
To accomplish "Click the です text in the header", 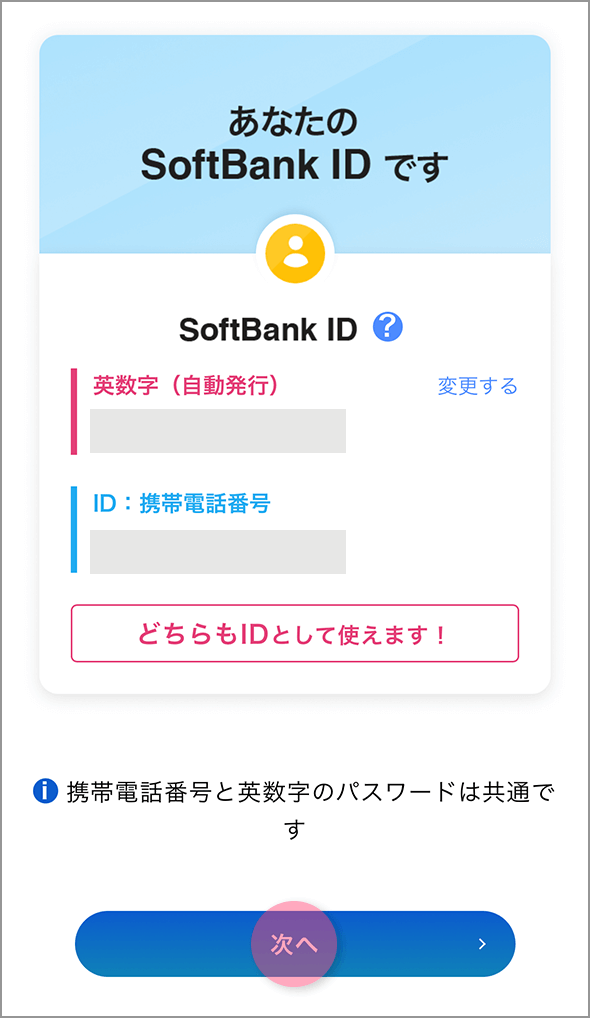I will (x=416, y=166).
